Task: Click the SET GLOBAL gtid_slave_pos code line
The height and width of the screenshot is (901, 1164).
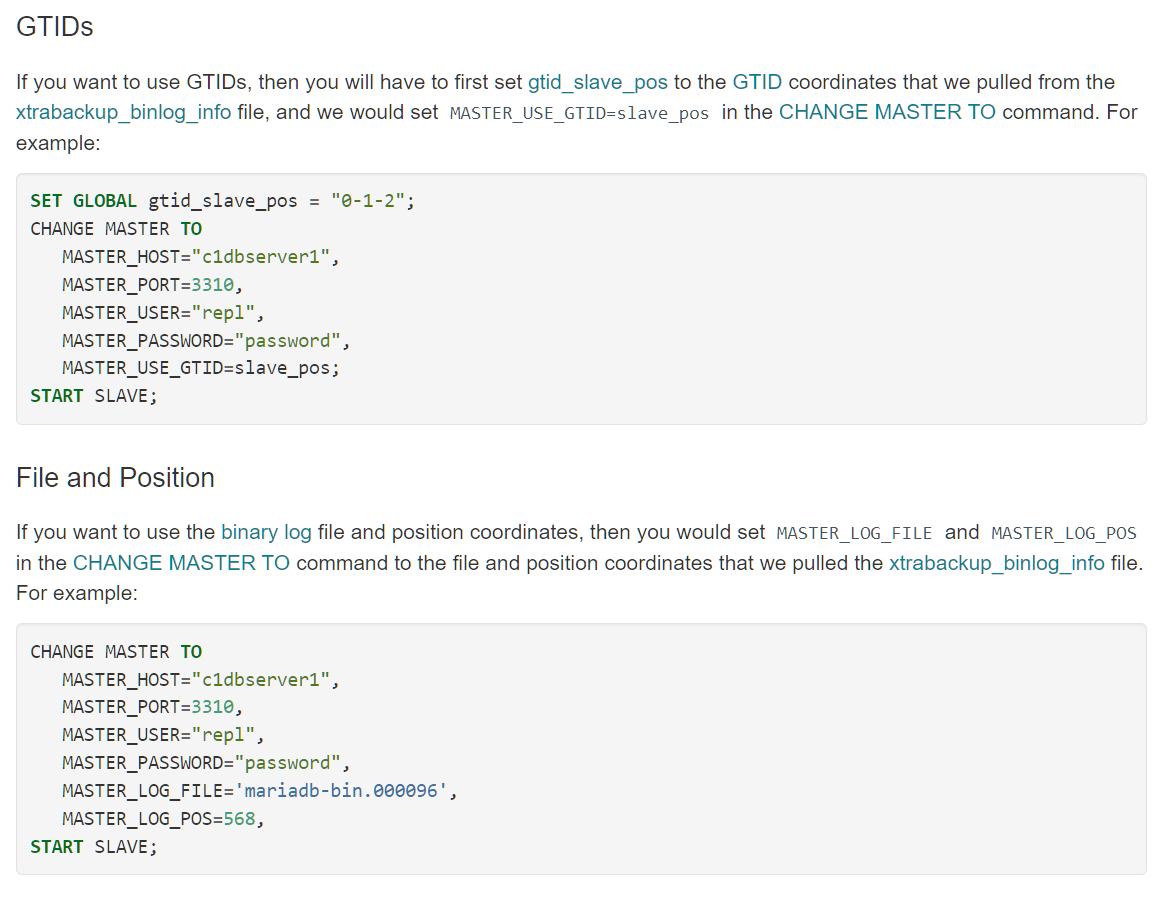Action: pyautogui.click(x=223, y=201)
